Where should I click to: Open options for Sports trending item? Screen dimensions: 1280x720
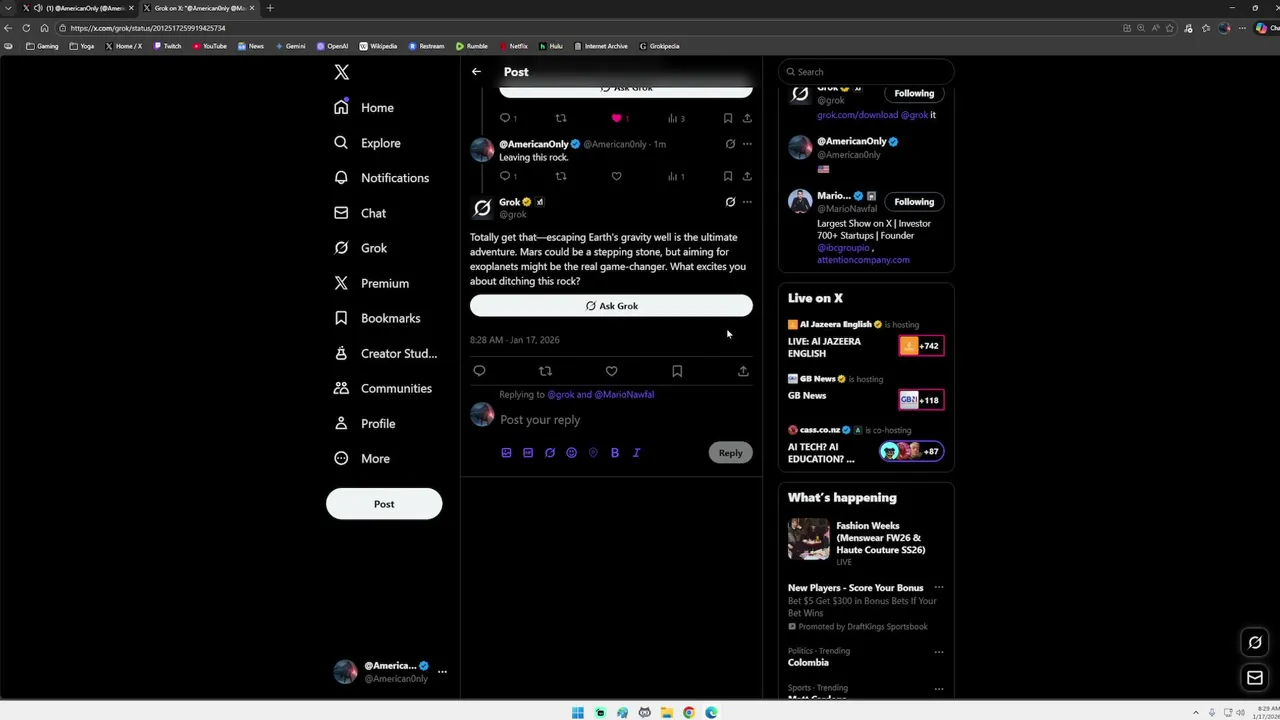939,689
